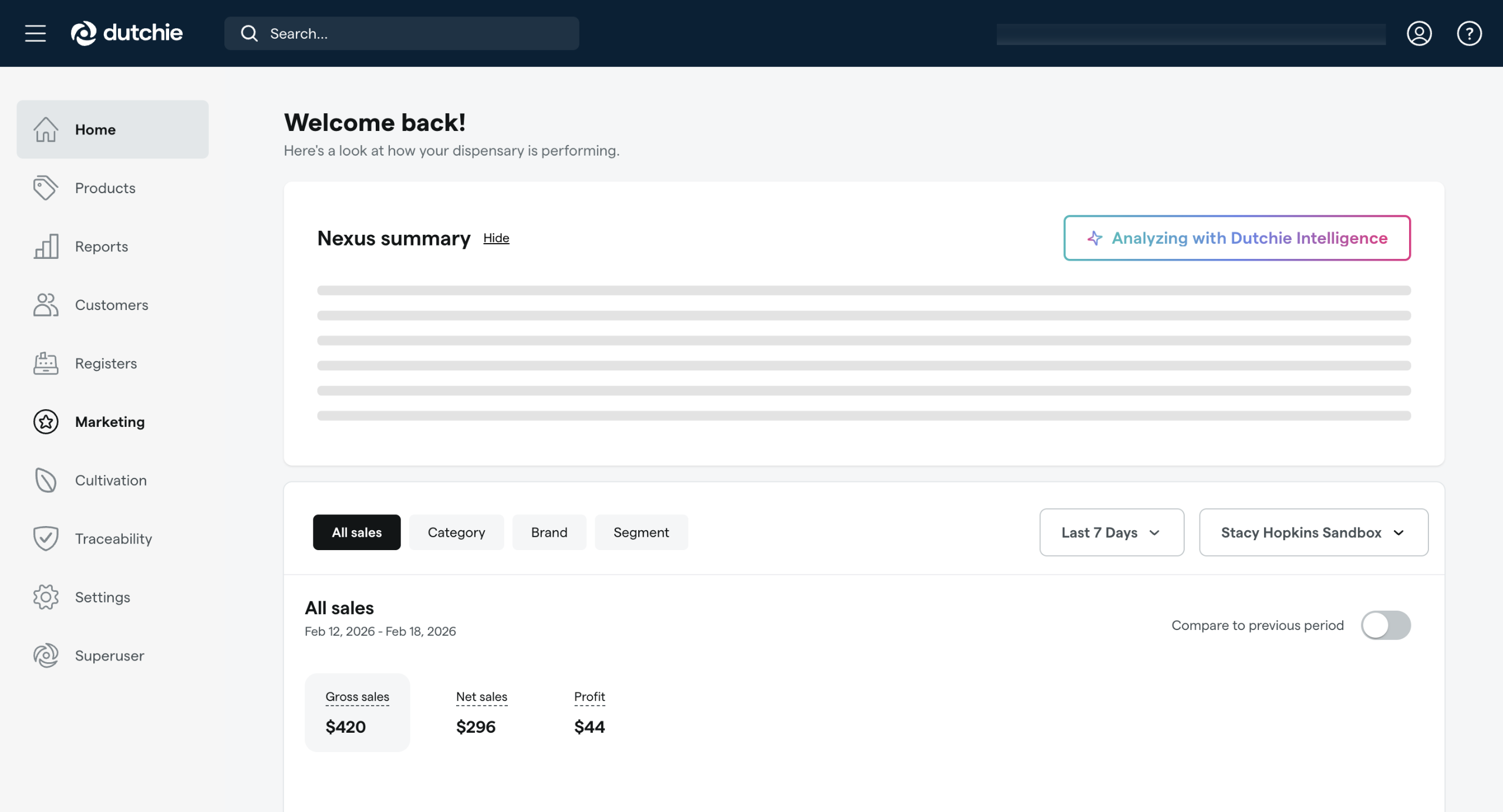
Task: Click the Marketing star icon
Action: pyautogui.click(x=46, y=422)
